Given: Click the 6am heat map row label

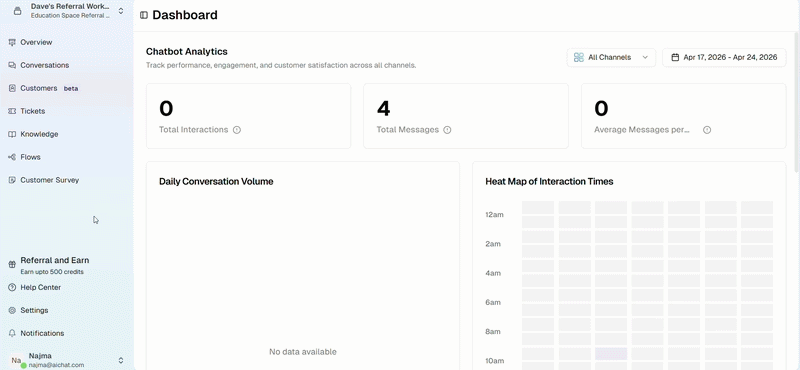Looking at the screenshot, I should [493, 303].
